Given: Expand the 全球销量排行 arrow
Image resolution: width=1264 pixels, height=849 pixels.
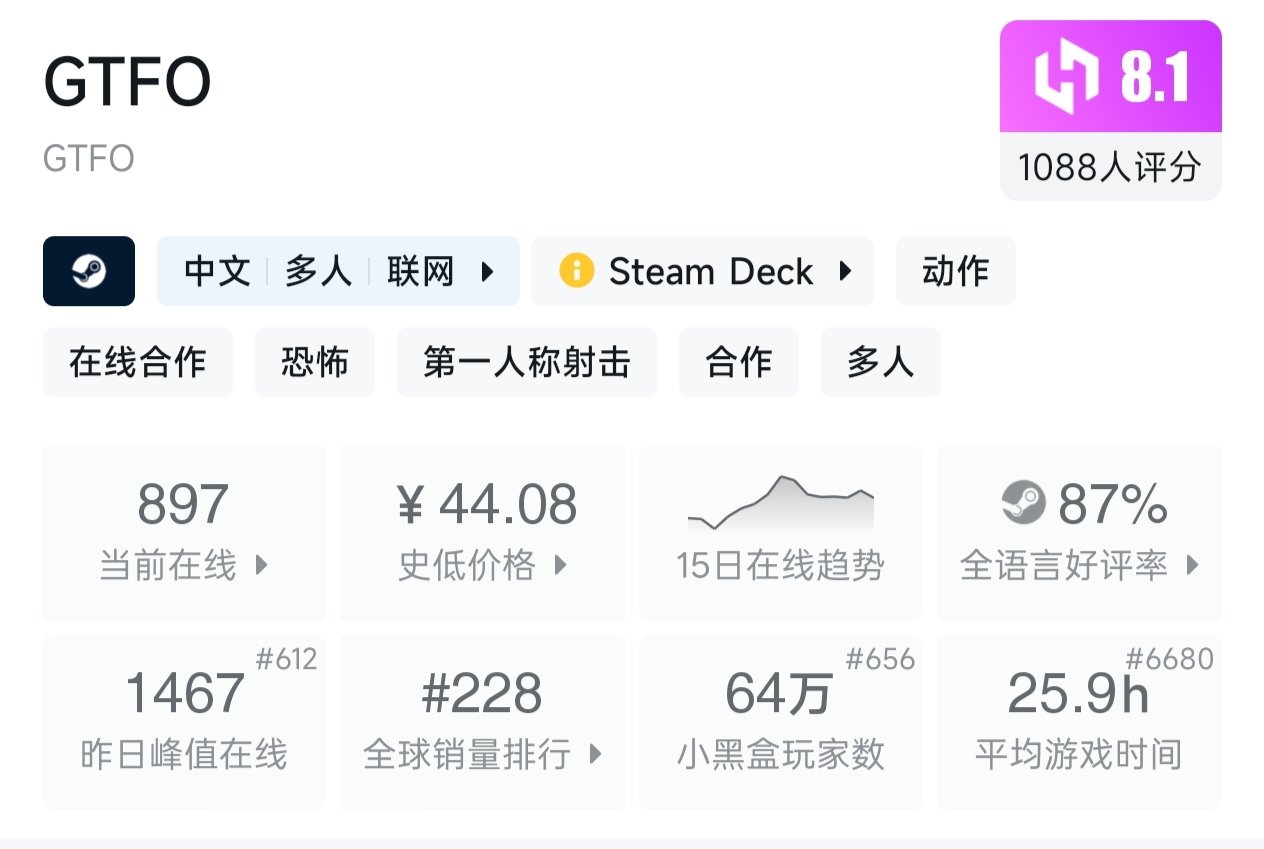Looking at the screenshot, I should coord(596,754).
